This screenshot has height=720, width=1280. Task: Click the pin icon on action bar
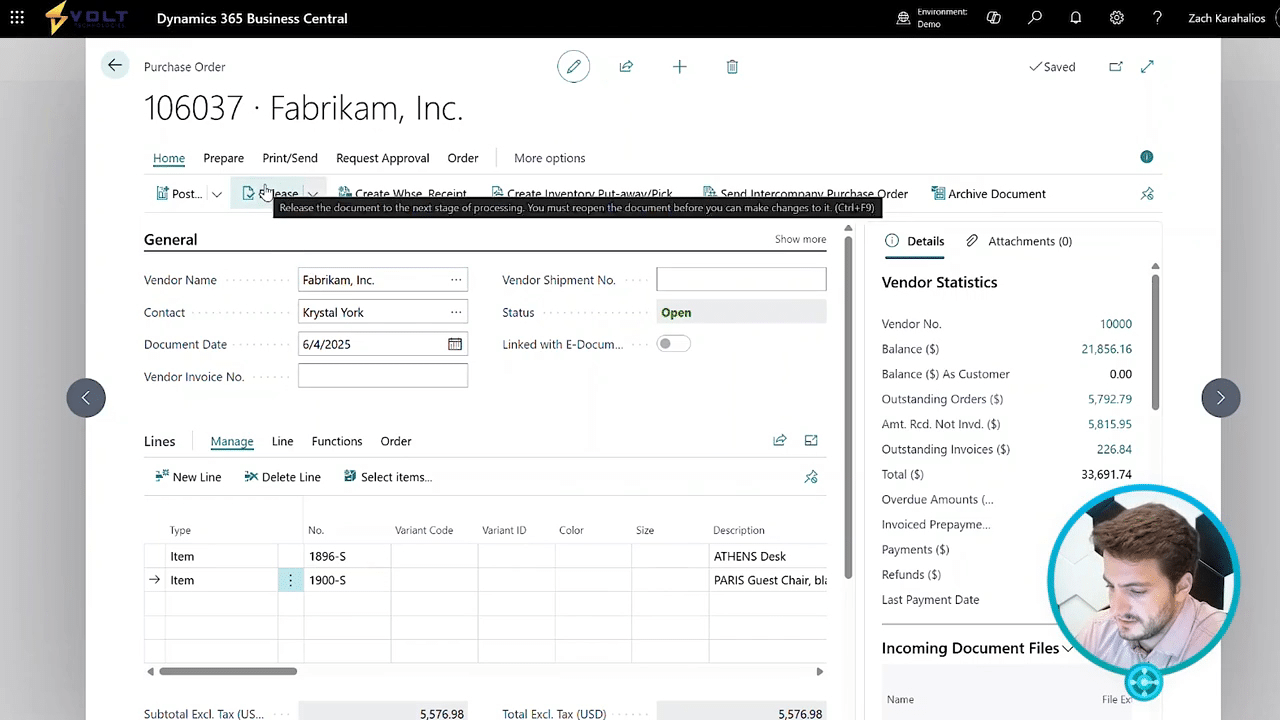tap(1147, 194)
